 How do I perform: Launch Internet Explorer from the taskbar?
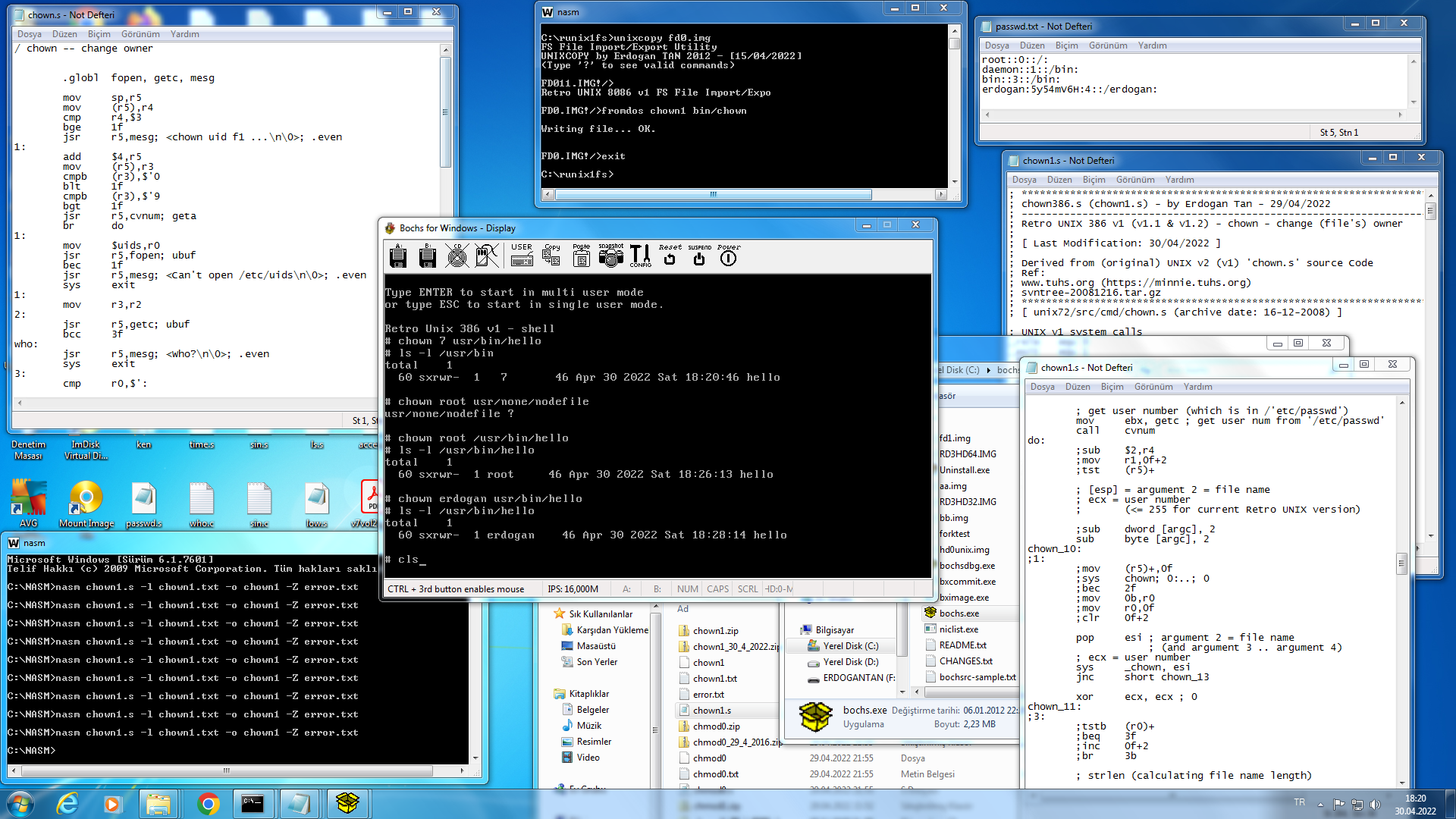[x=68, y=803]
